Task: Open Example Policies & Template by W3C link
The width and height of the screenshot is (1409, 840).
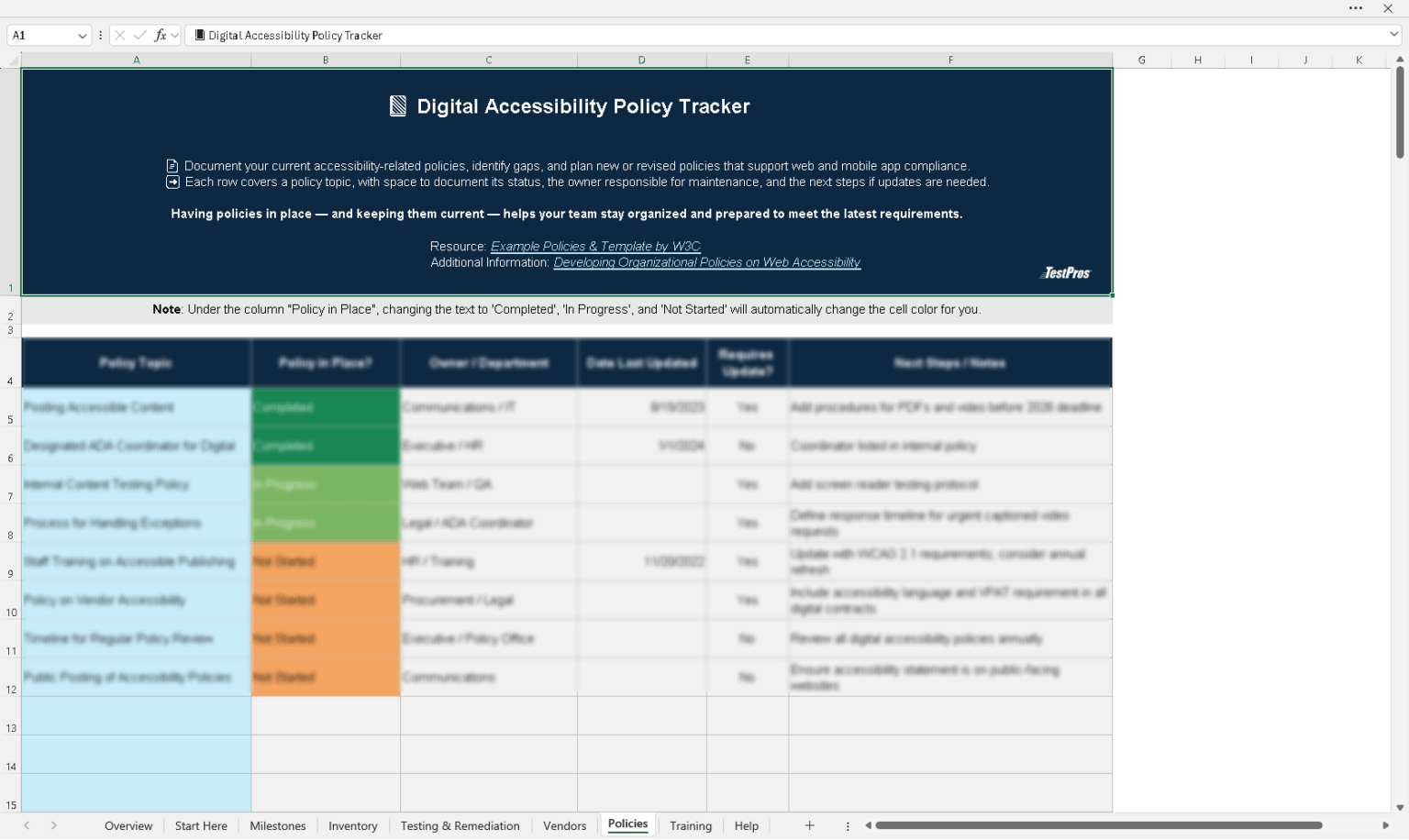Action: click(595, 247)
